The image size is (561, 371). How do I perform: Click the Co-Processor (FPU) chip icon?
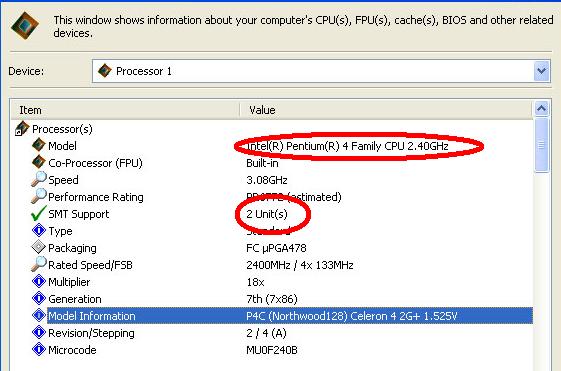(39, 162)
